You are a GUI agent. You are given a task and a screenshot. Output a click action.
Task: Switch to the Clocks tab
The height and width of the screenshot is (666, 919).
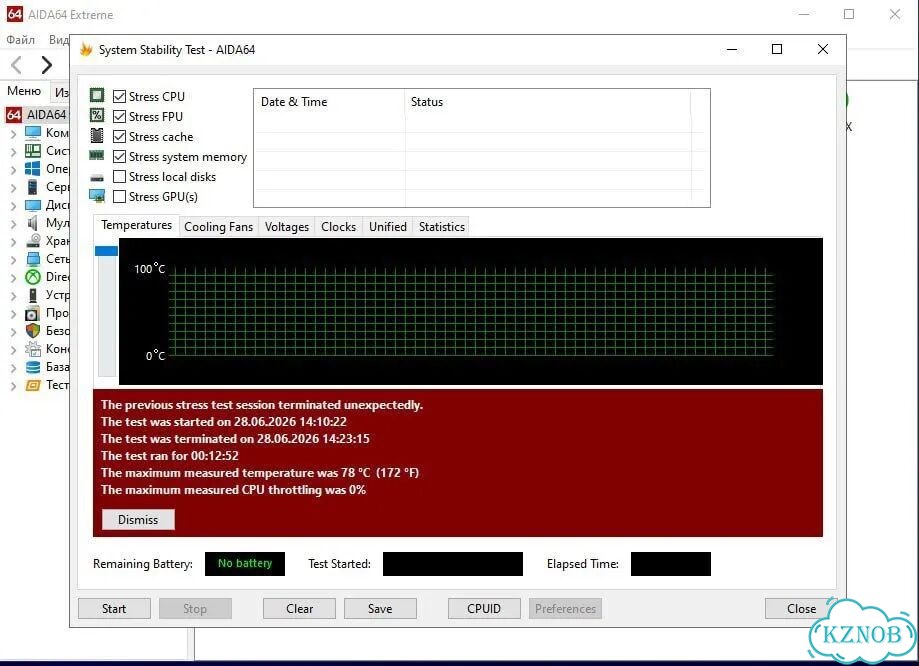(338, 227)
